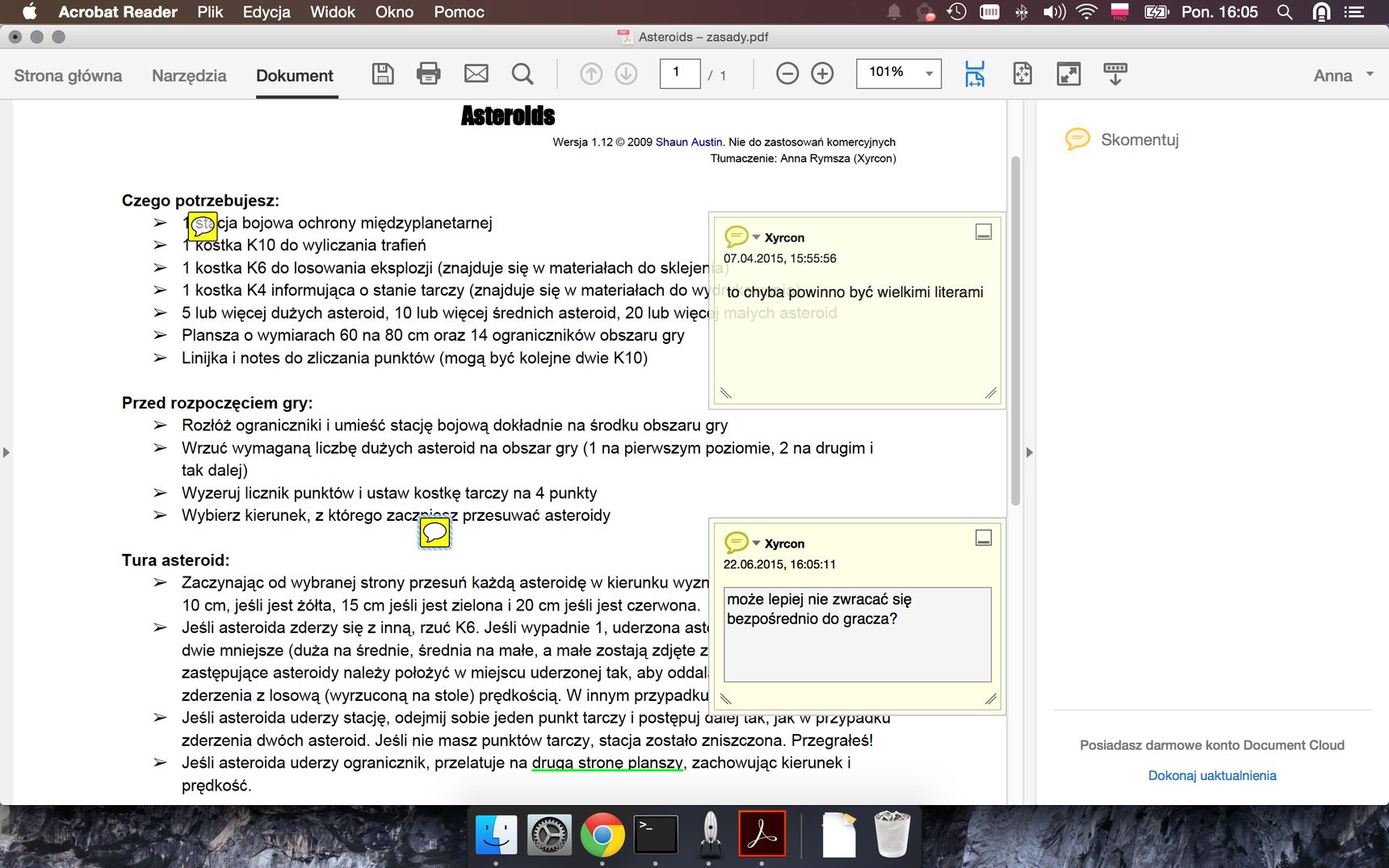The height and width of the screenshot is (868, 1389).
Task: Click the speech bubble icon in the second Xyrcon comment
Action: coord(736,542)
